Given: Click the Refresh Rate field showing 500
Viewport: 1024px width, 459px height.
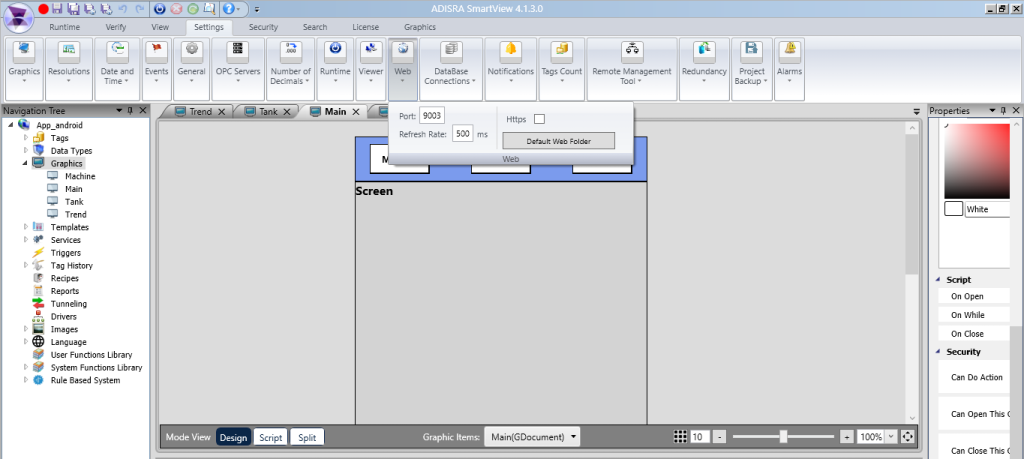Looking at the screenshot, I should click(x=463, y=134).
